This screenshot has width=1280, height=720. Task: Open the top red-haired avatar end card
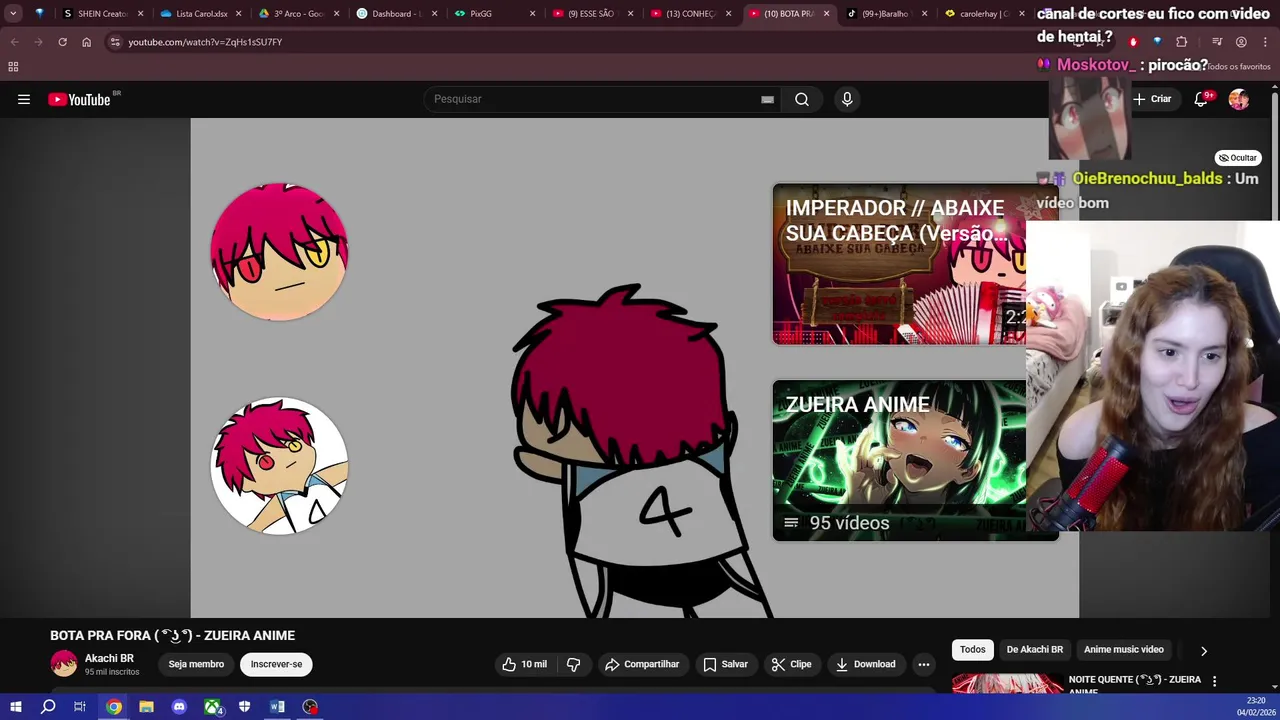(x=279, y=252)
